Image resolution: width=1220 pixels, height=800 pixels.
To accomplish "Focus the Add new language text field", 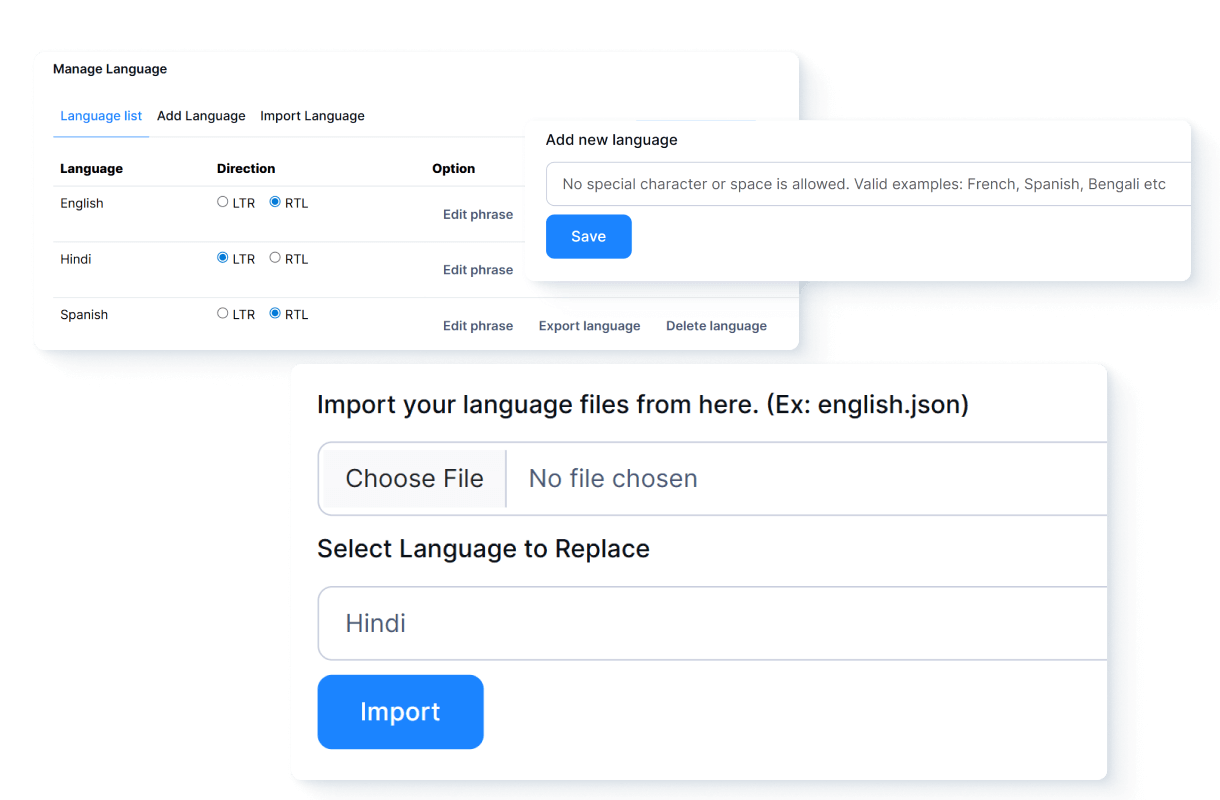I will (864, 184).
